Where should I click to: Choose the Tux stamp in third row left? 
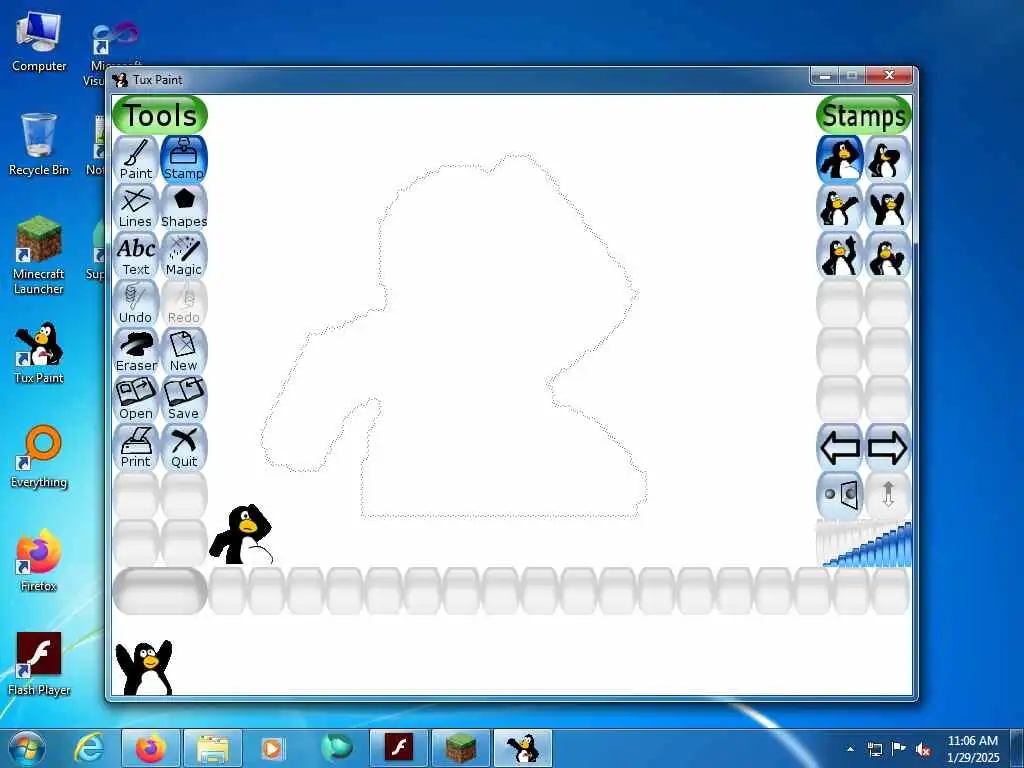tap(840, 255)
